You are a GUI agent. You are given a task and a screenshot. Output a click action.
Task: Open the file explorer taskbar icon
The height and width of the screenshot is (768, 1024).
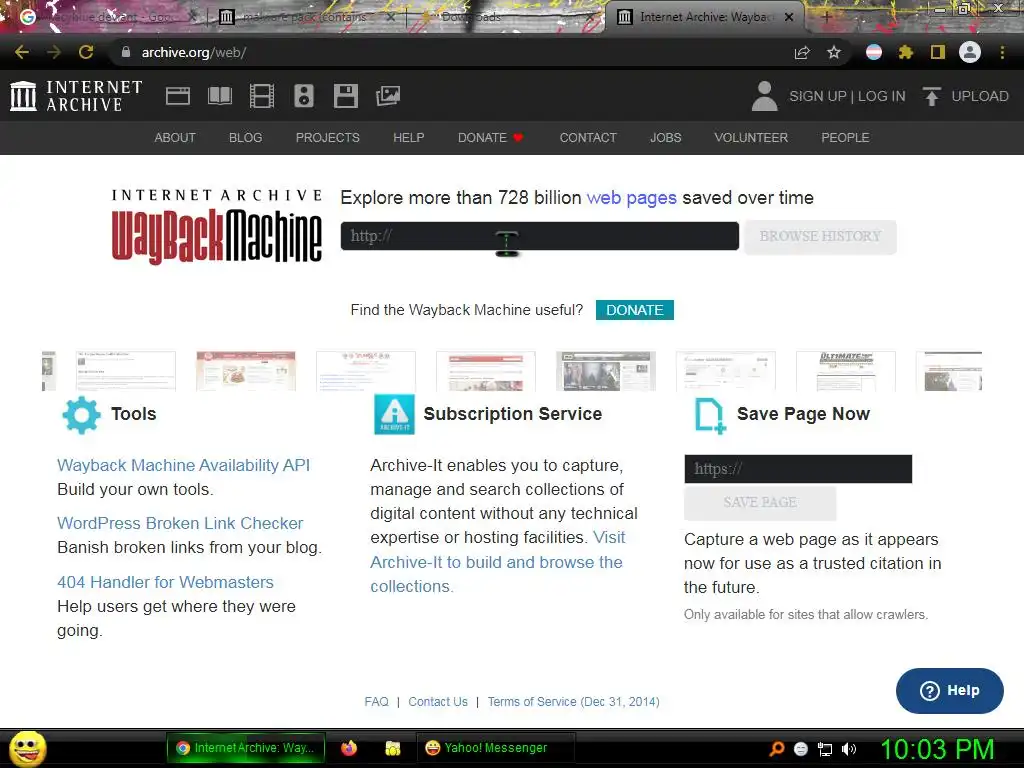pyautogui.click(x=392, y=748)
